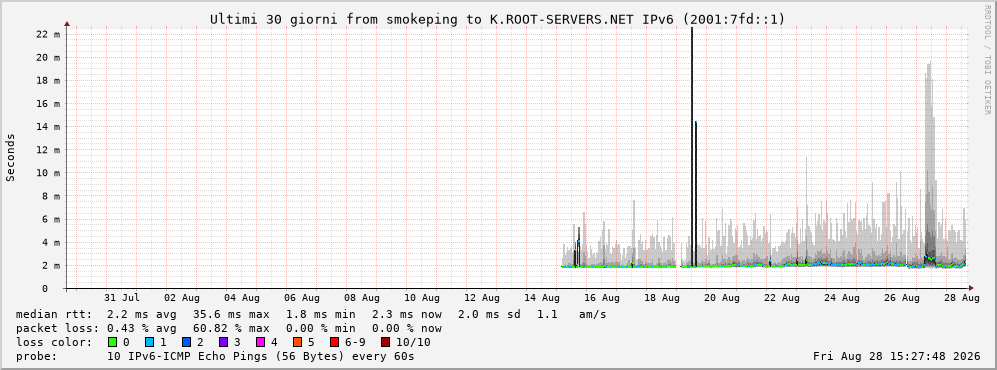Click the orange loss 5 swatch
Viewport: 997px width, 370px height.
pos(298,342)
